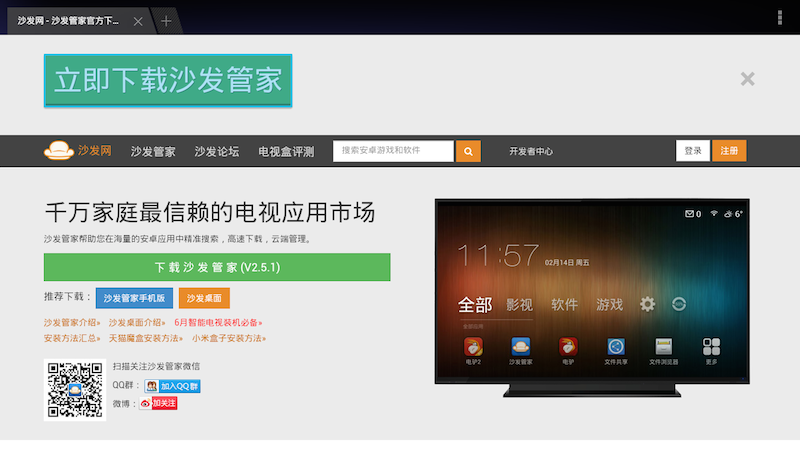Click the 电驴2 app icon
This screenshot has width=800, height=450.
[x=473, y=347]
